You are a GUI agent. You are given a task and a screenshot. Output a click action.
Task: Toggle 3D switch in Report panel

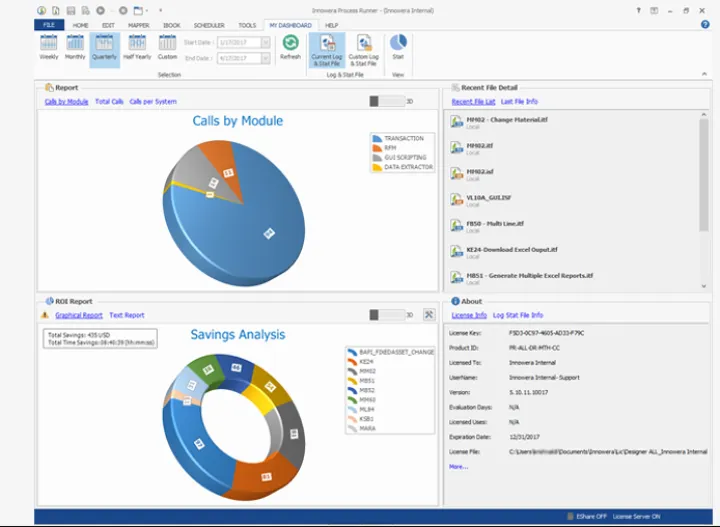(x=387, y=101)
